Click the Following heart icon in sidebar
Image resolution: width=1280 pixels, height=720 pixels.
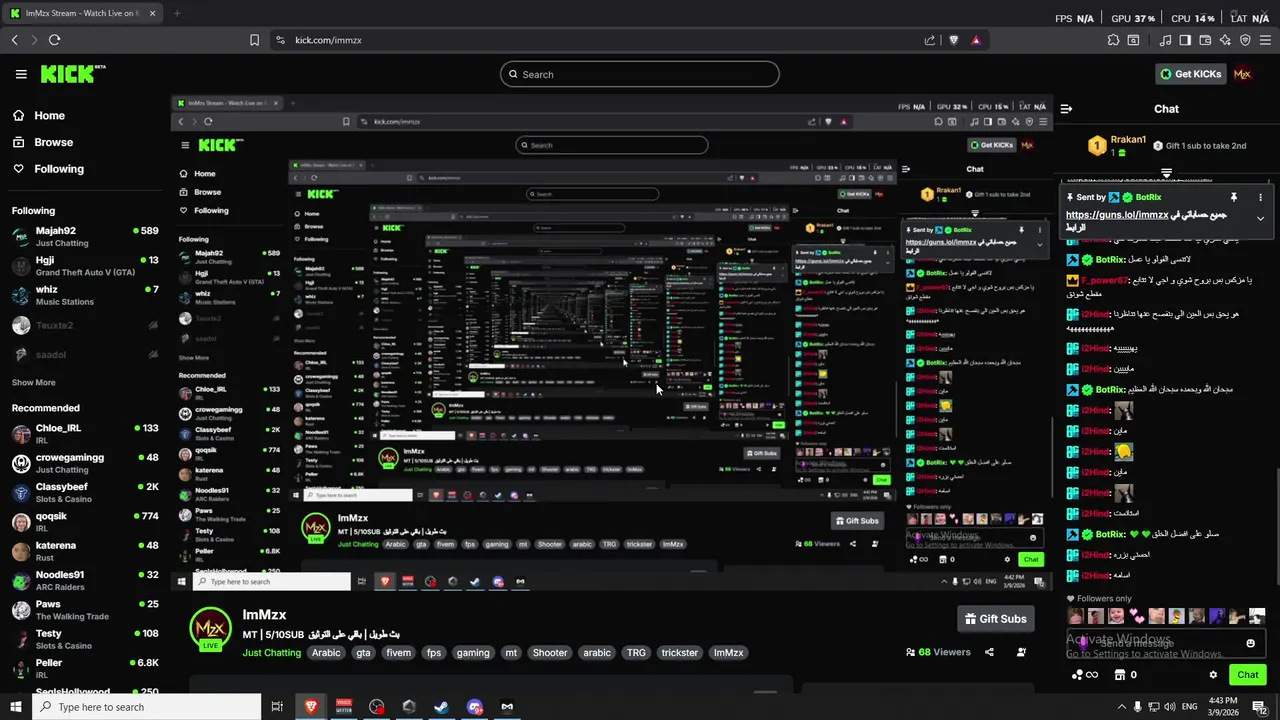click(x=19, y=169)
